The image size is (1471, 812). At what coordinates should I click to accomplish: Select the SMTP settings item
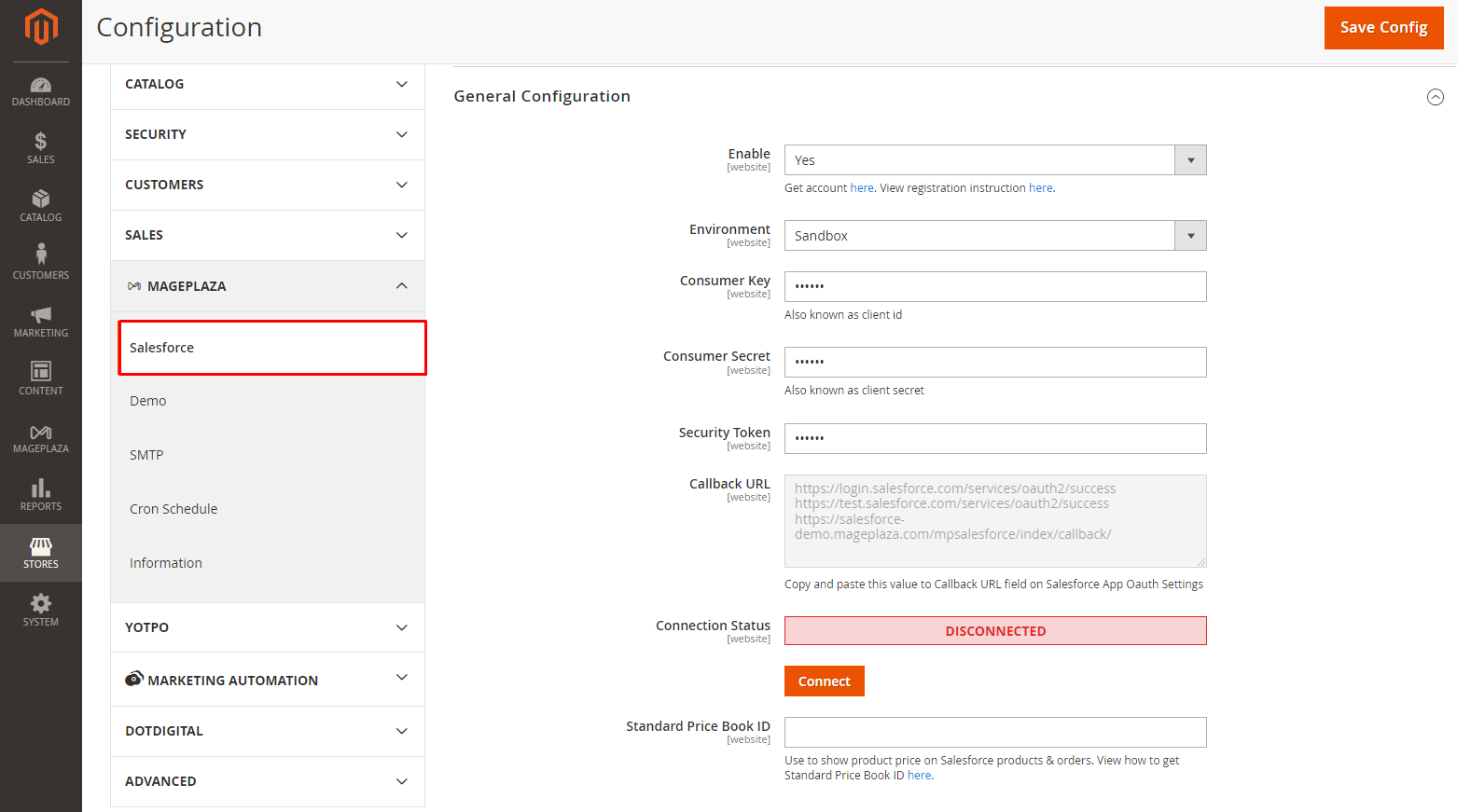pos(146,455)
